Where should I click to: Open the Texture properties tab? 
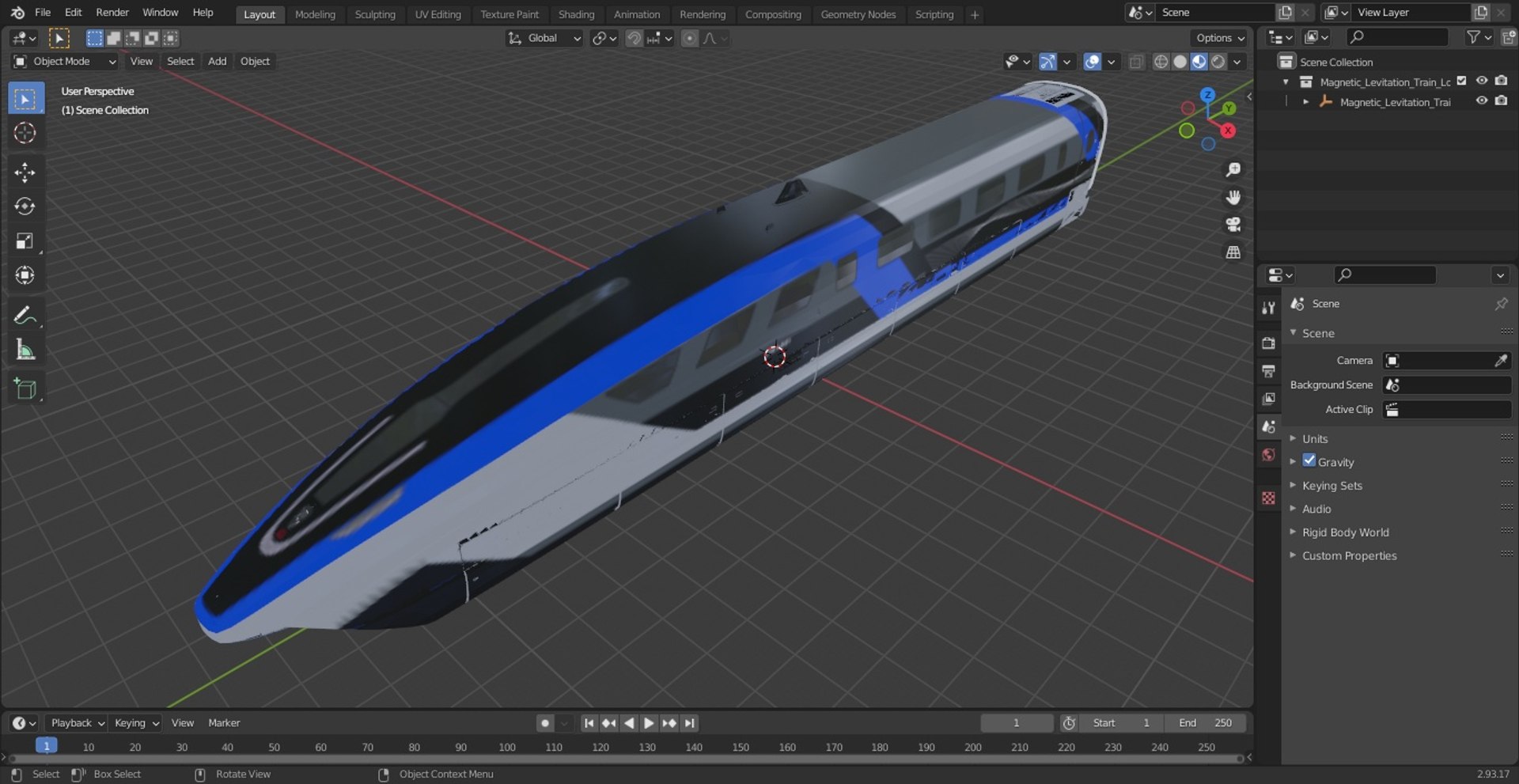pos(1269,498)
